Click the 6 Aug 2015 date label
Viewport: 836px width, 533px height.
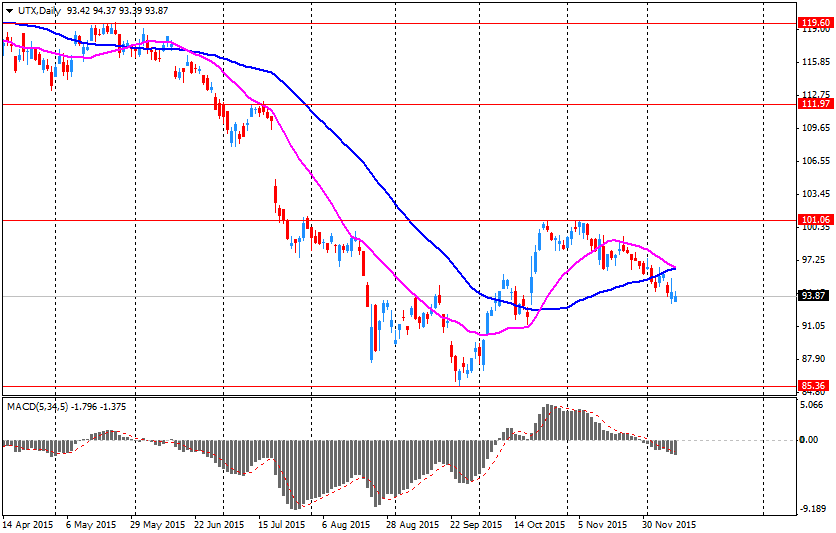click(x=345, y=525)
